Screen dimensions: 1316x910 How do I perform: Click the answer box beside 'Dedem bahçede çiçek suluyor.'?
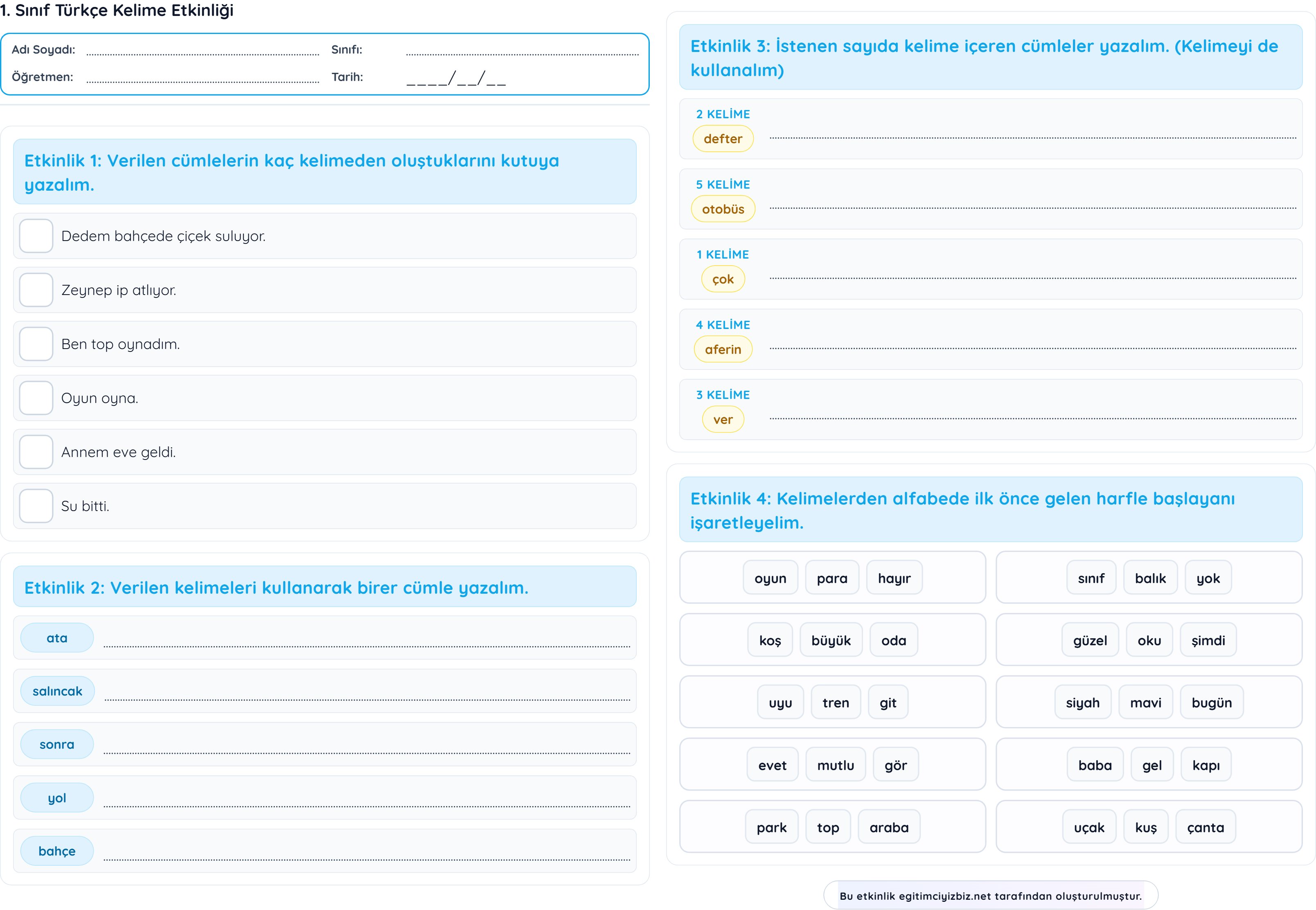36,236
